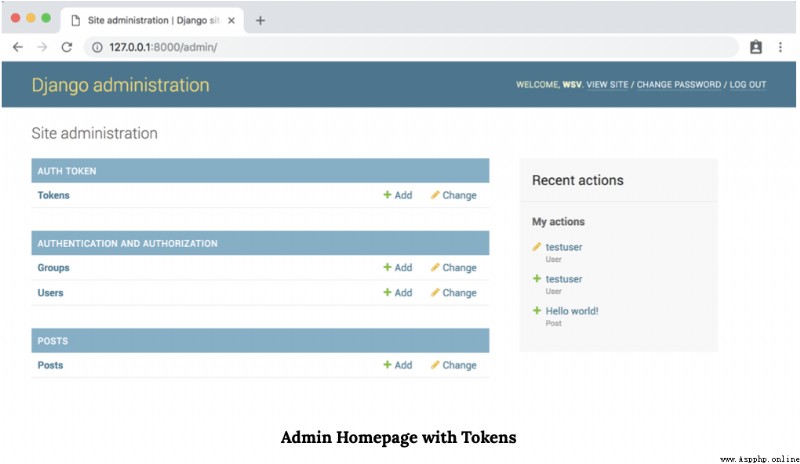Click the address bar showing 127.0.0.1:8000/admin/

tap(411, 47)
